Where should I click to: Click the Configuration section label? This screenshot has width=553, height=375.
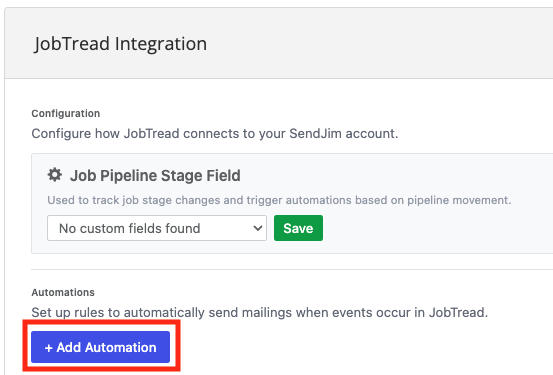coord(66,114)
